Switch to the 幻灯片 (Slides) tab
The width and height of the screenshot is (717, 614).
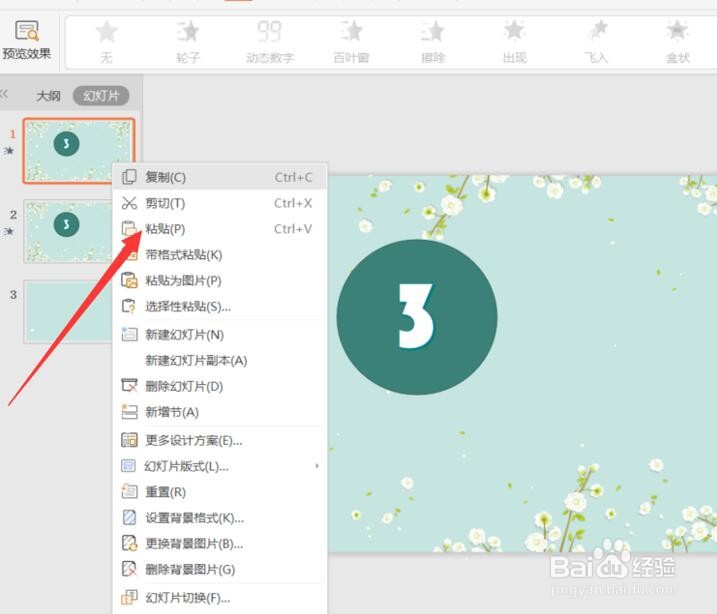coord(101,96)
